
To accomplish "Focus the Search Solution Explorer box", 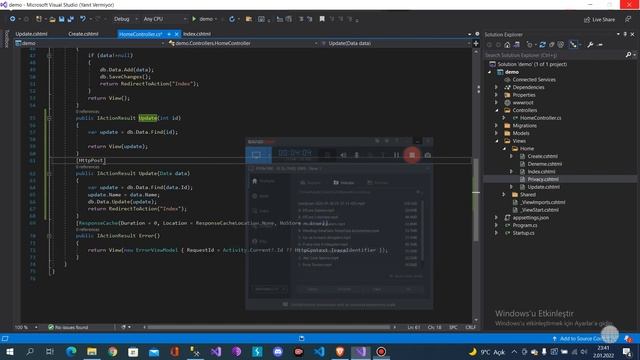I will (x=554, y=55).
